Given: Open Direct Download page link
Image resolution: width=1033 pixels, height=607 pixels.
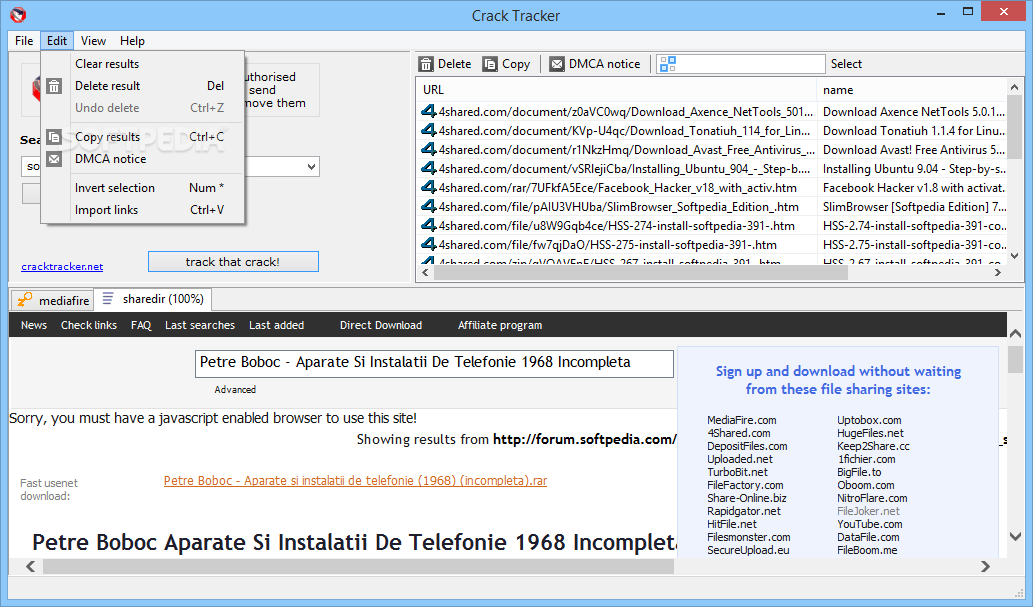Looking at the screenshot, I should pyautogui.click(x=381, y=325).
